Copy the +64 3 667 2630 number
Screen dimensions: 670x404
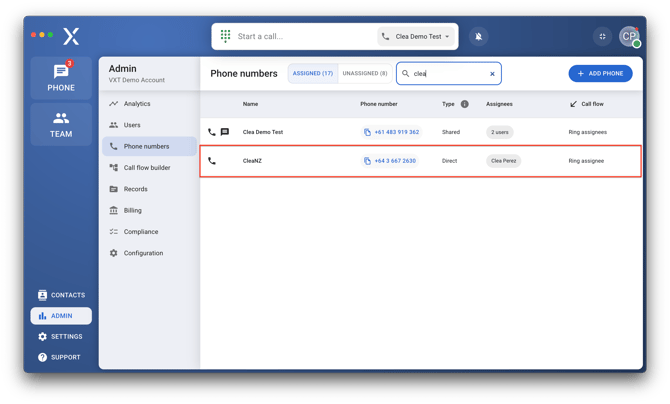(367, 161)
